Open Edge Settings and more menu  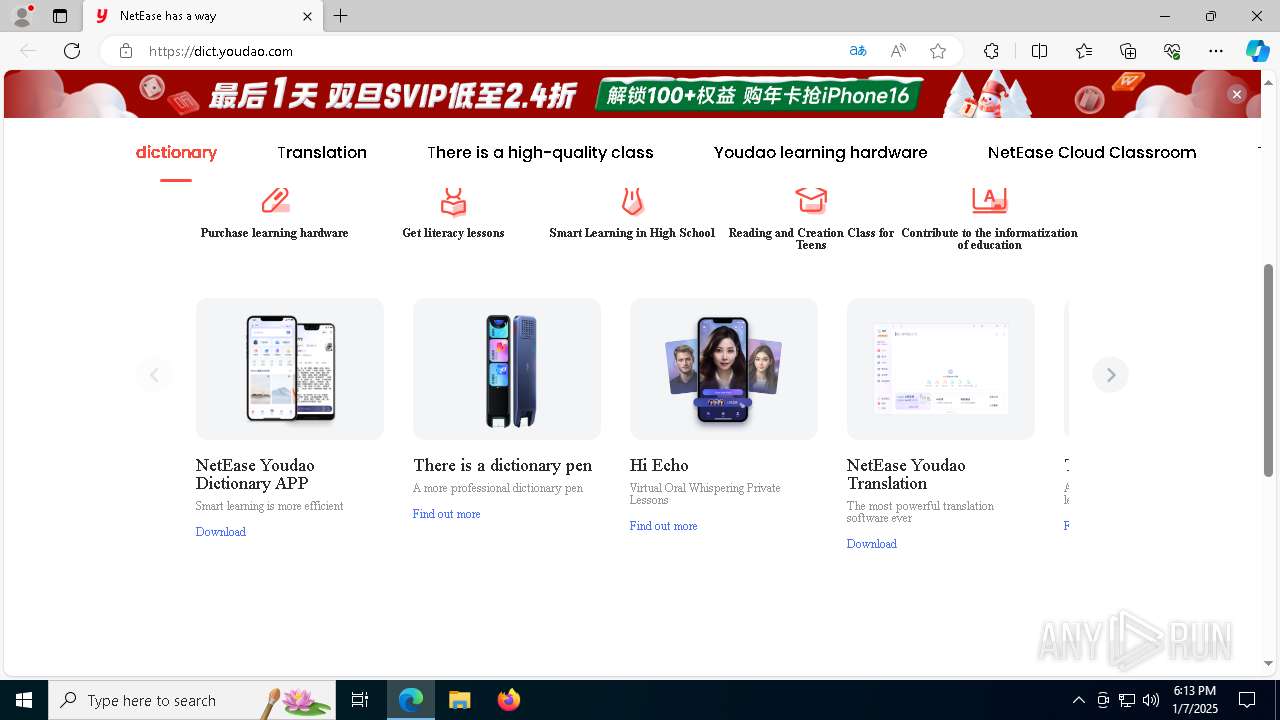1216,51
